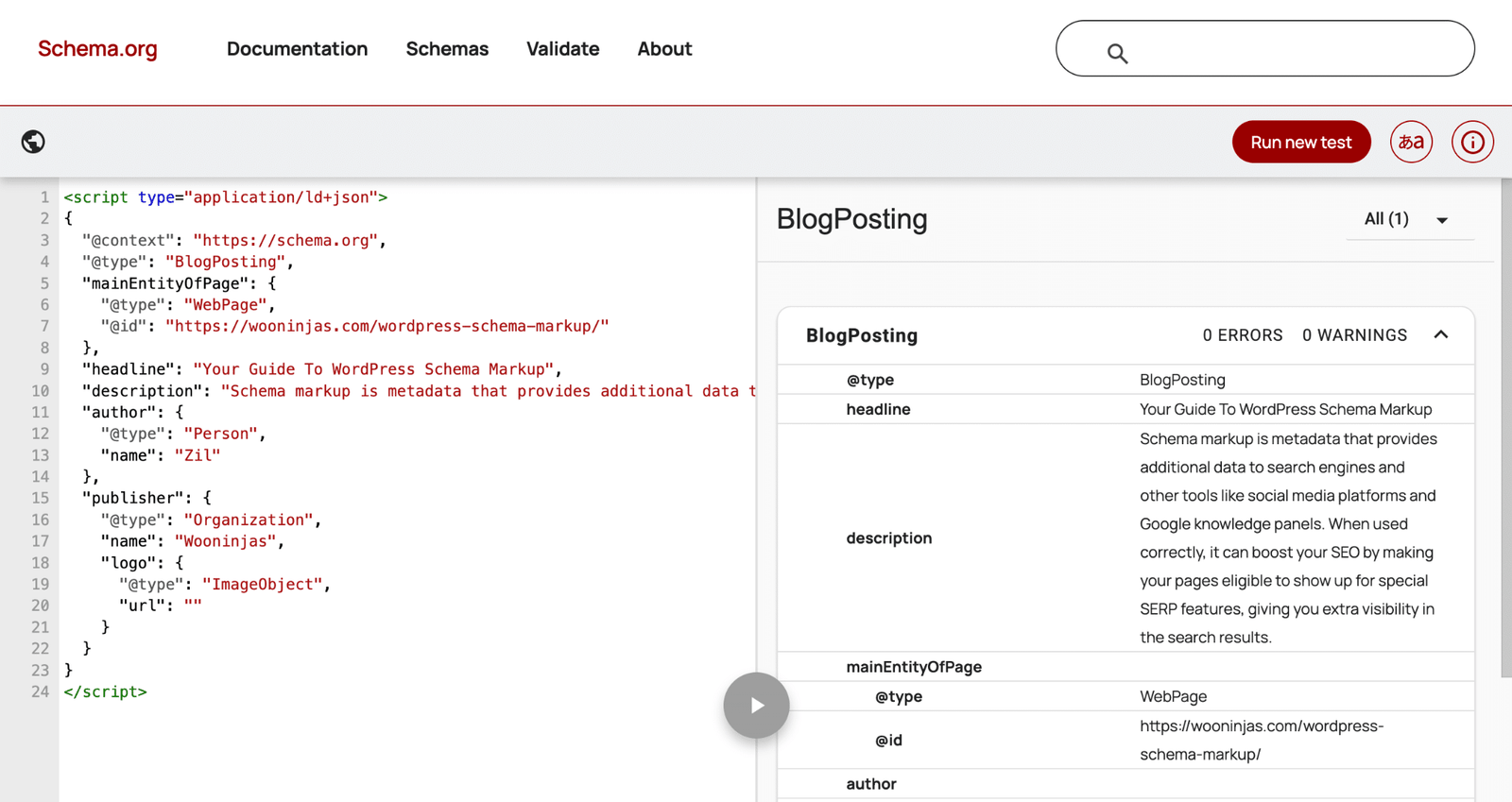Click the "Zil" author name in code
Viewport: 1512px width, 802px height.
[197, 455]
